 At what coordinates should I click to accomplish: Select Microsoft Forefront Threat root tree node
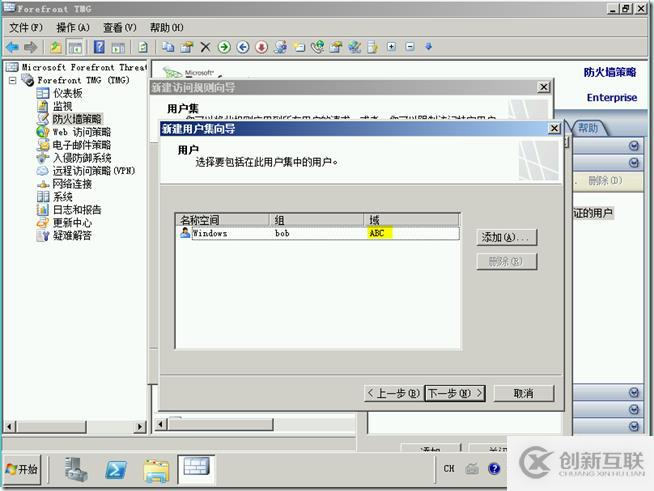point(84,67)
